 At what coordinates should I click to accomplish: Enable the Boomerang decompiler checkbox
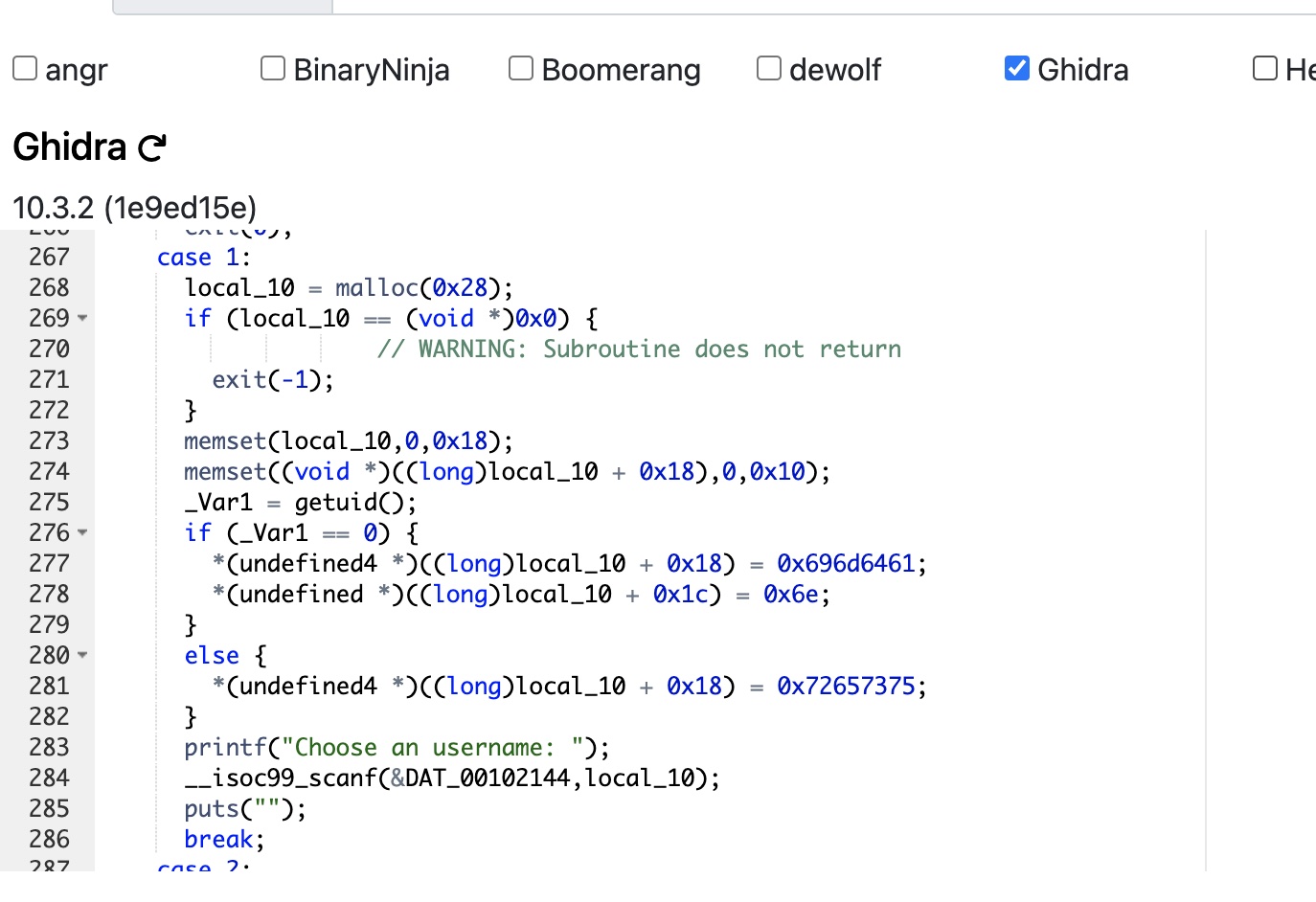pyautogui.click(x=521, y=68)
